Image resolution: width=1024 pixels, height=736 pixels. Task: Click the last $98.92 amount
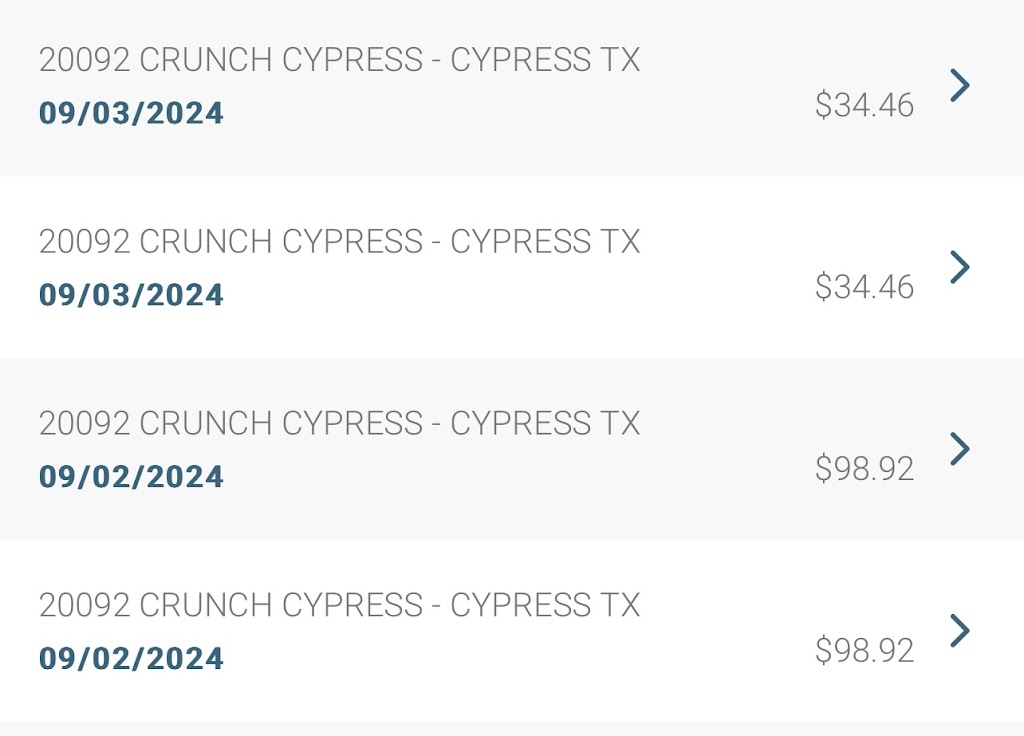point(864,651)
